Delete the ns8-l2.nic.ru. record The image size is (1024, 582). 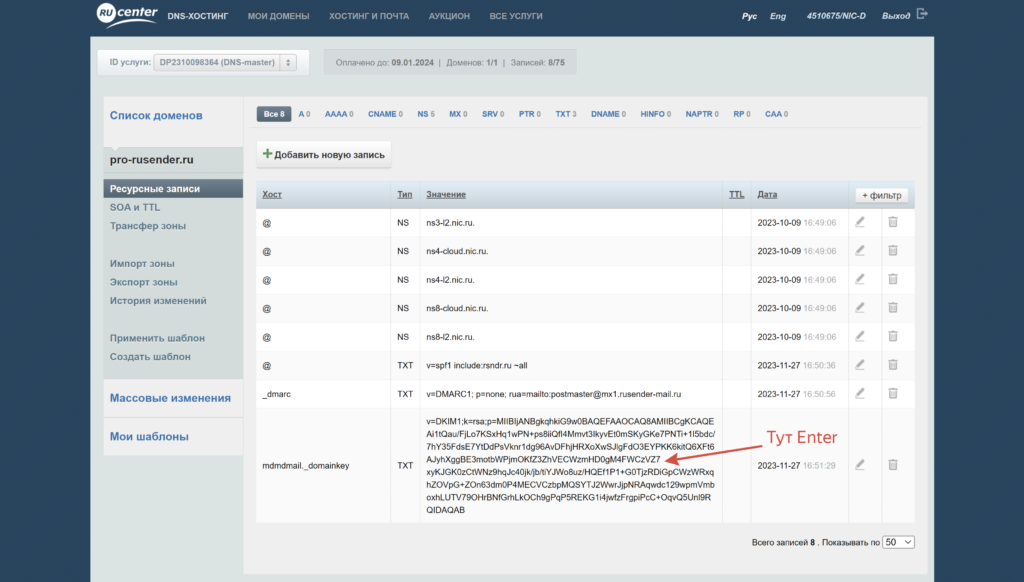coord(893,336)
